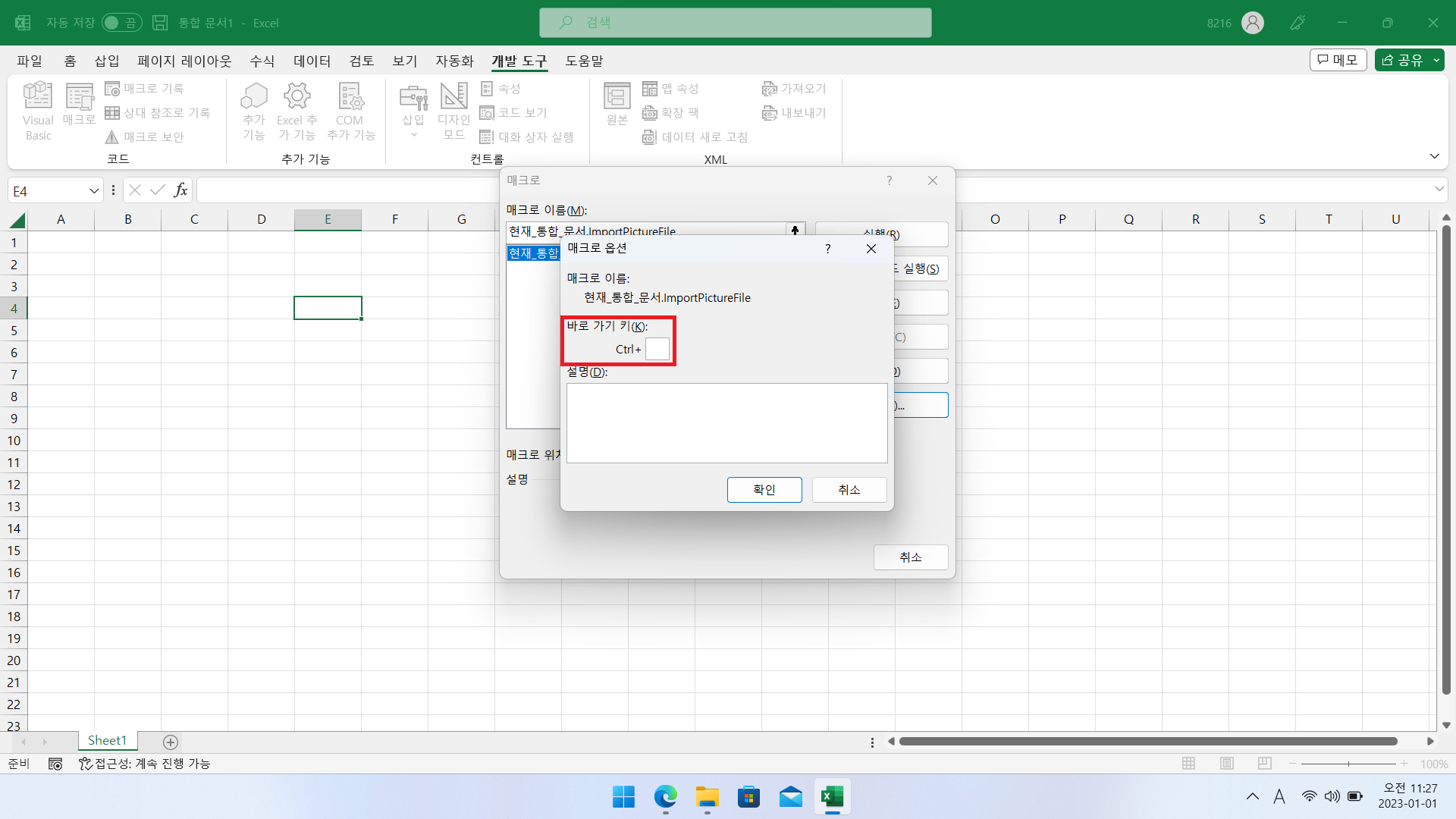Add a new sheet with plus button
The width and height of the screenshot is (1456, 819).
pos(171,742)
